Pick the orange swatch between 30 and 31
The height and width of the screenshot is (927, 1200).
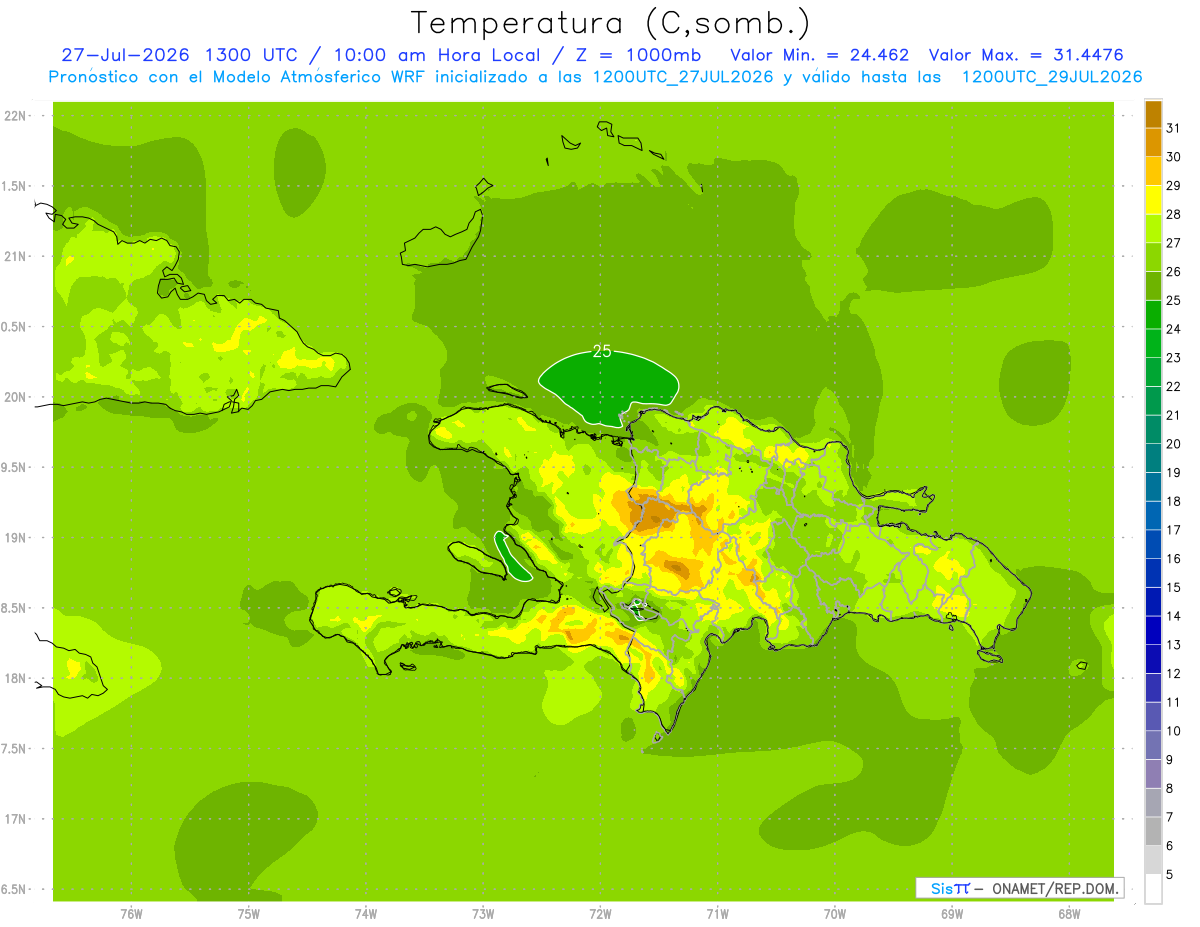pos(1153,142)
